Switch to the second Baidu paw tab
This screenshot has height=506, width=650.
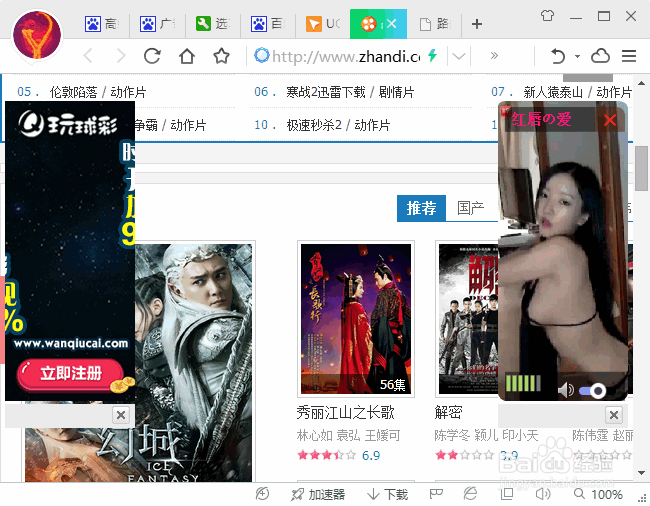point(157,24)
